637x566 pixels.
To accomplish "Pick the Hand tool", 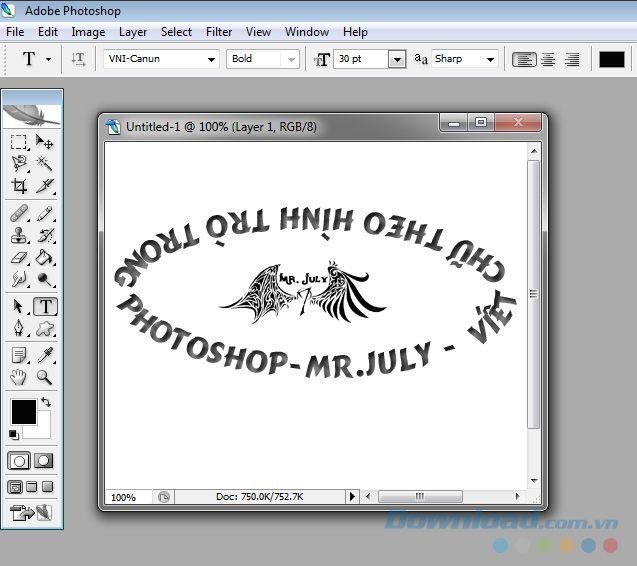I will [x=19, y=377].
